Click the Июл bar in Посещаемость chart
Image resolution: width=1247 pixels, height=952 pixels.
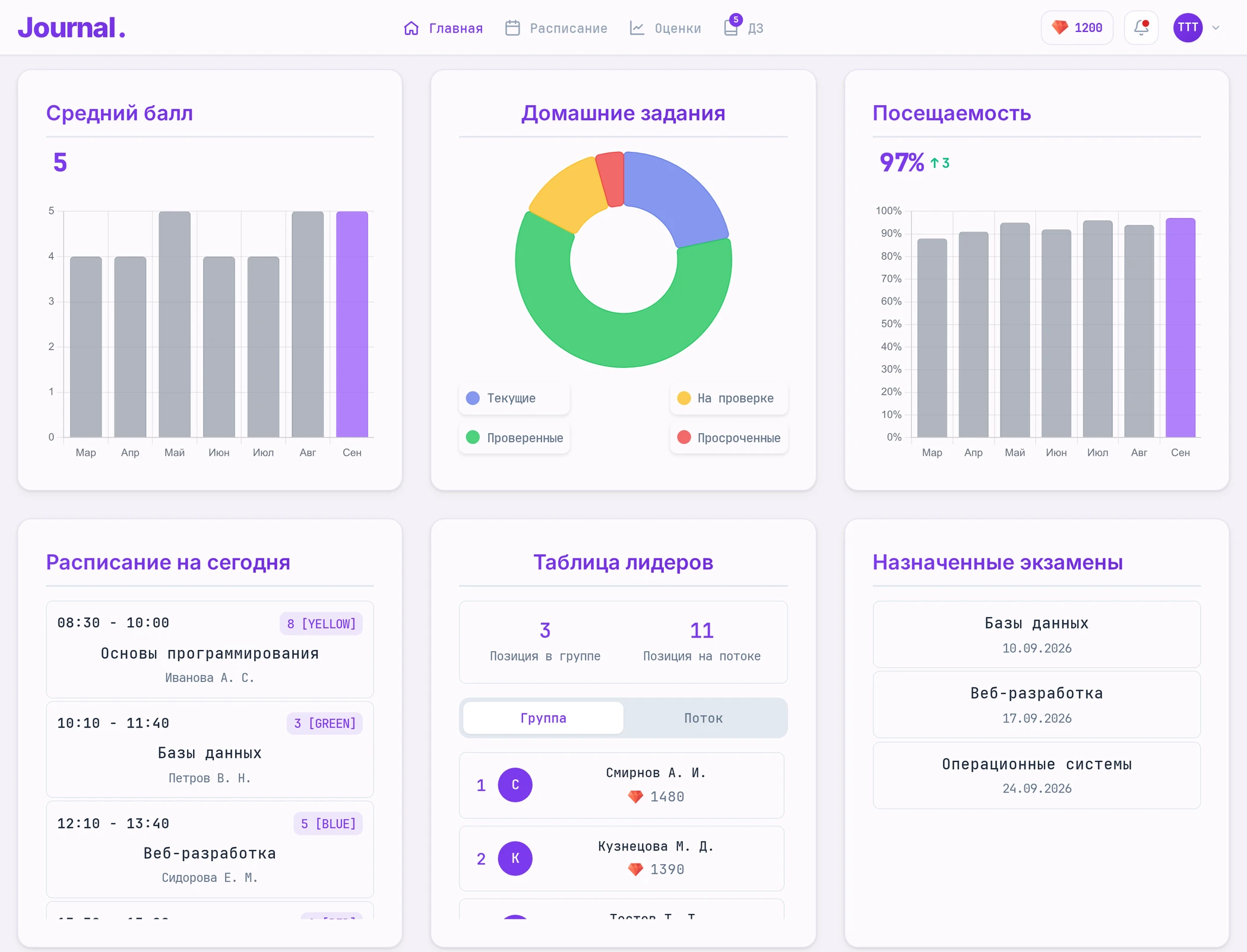[1098, 329]
